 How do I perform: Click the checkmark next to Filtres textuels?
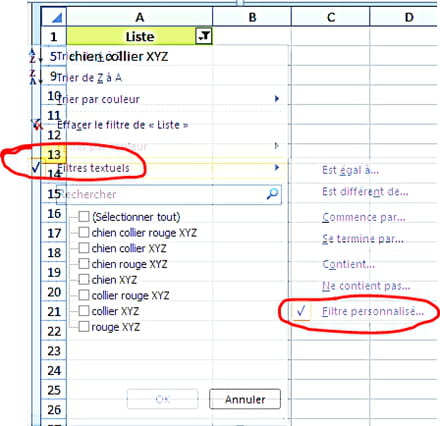pos(36,167)
